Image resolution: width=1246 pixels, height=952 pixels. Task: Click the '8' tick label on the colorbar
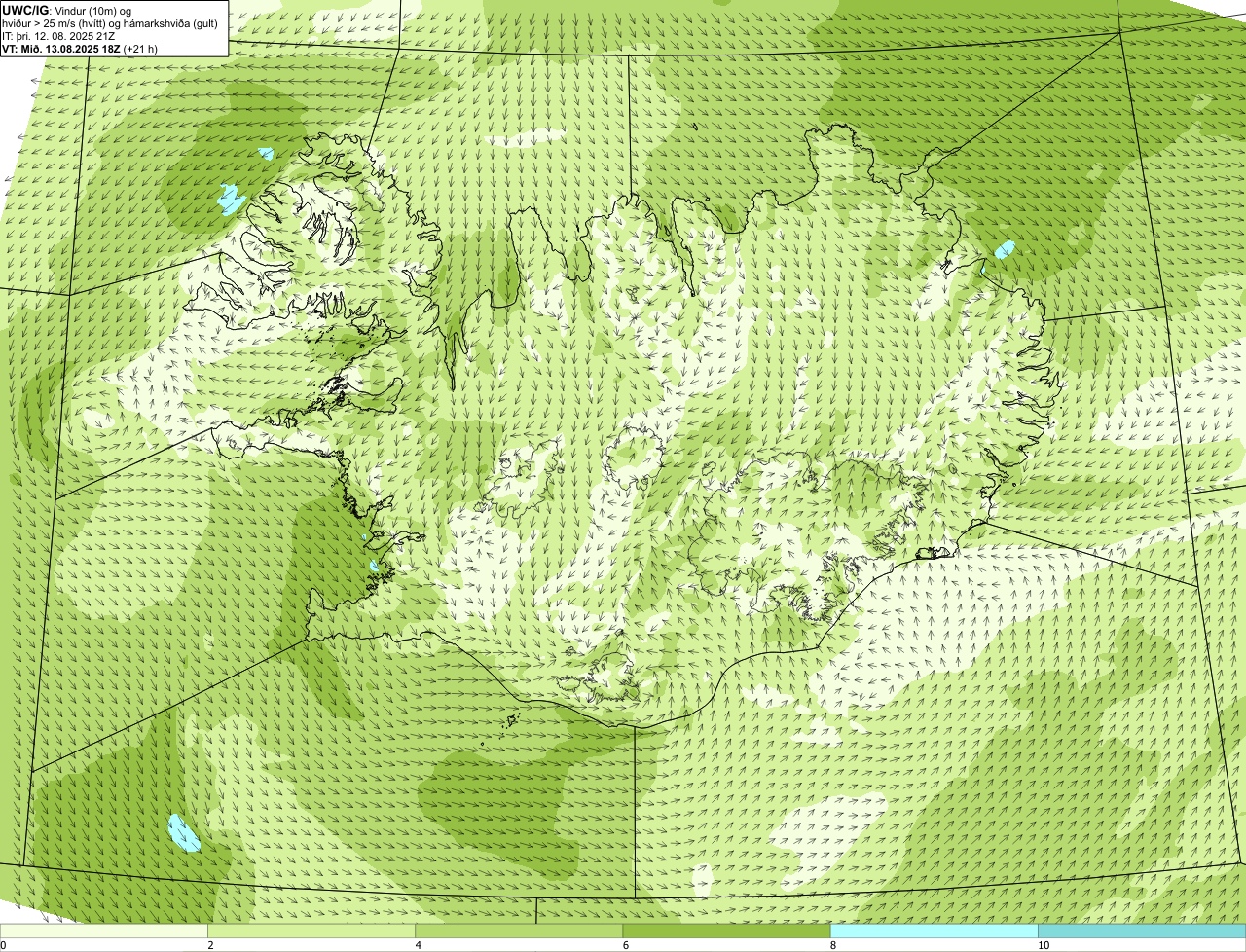tap(833, 945)
